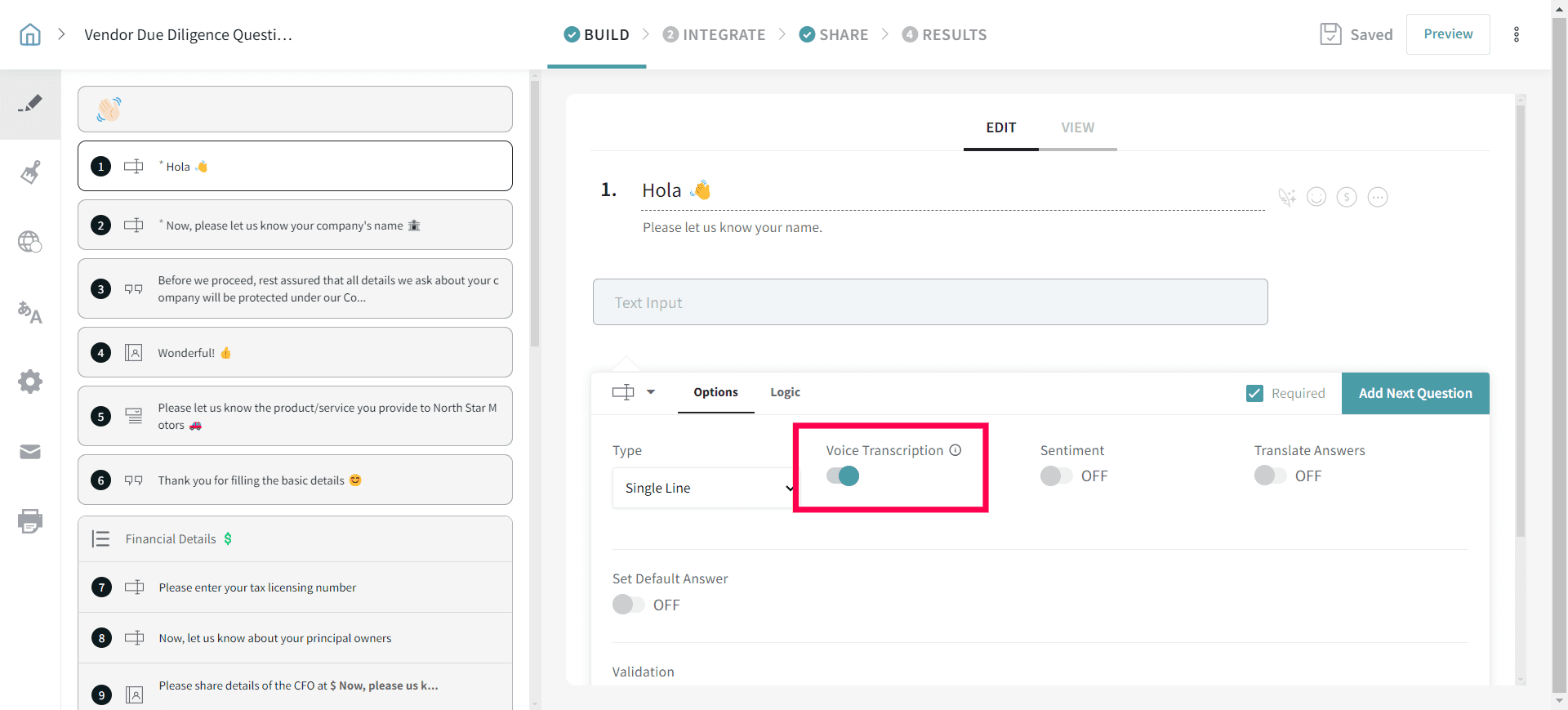This screenshot has height=710, width=1568.
Task: Switch to the Logic tab
Action: point(785,392)
